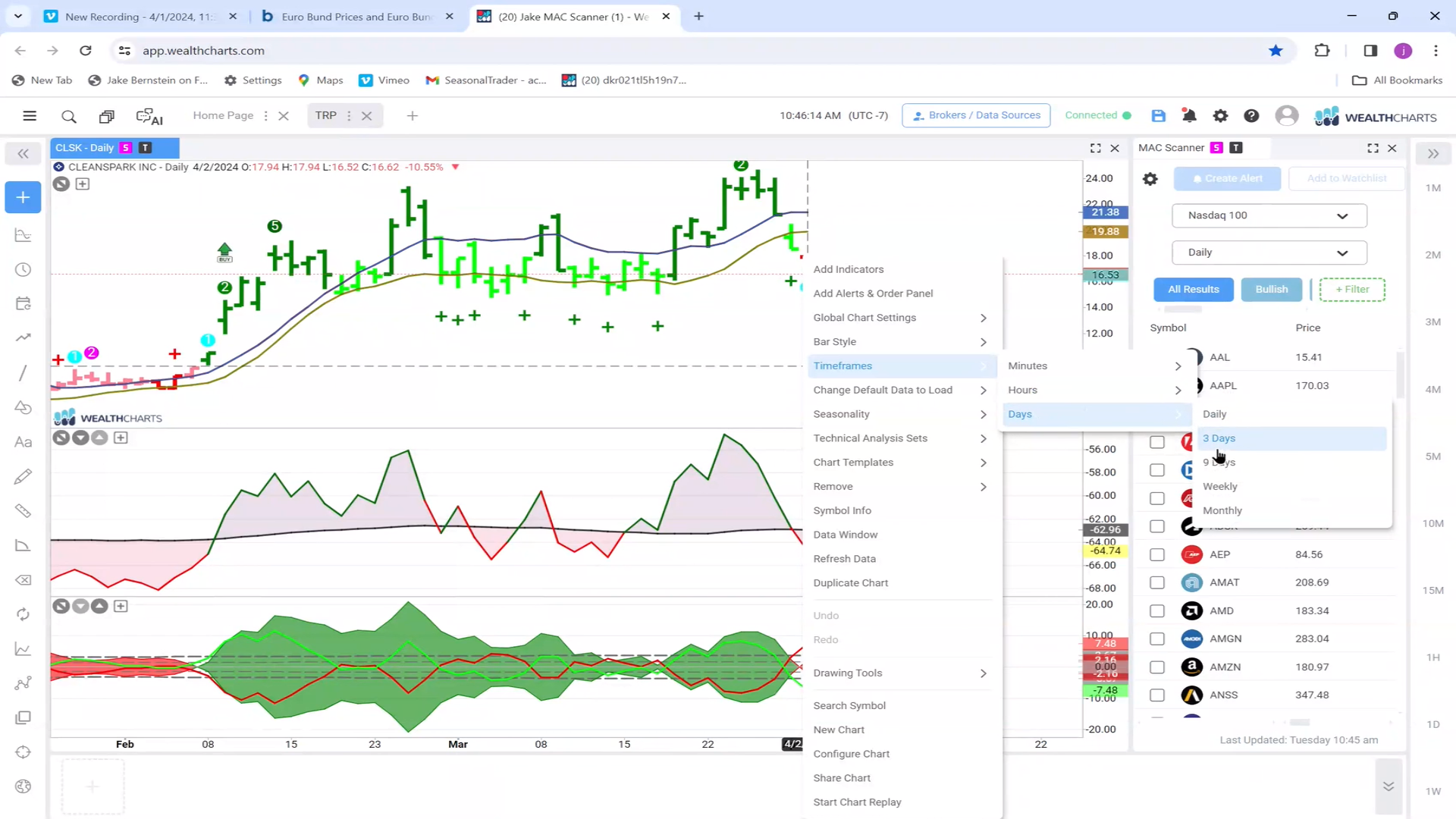Maximize the MAC Scanner panel
1456x819 pixels.
(1373, 148)
